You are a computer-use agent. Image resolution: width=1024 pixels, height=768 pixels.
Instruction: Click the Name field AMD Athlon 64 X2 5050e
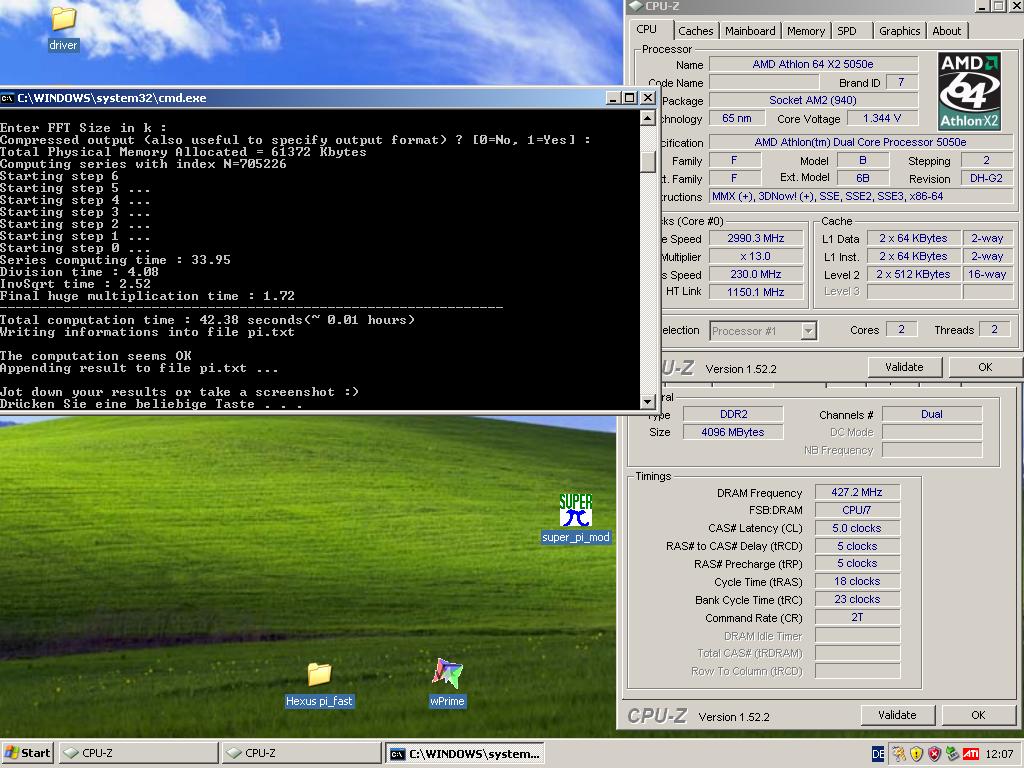[813, 64]
